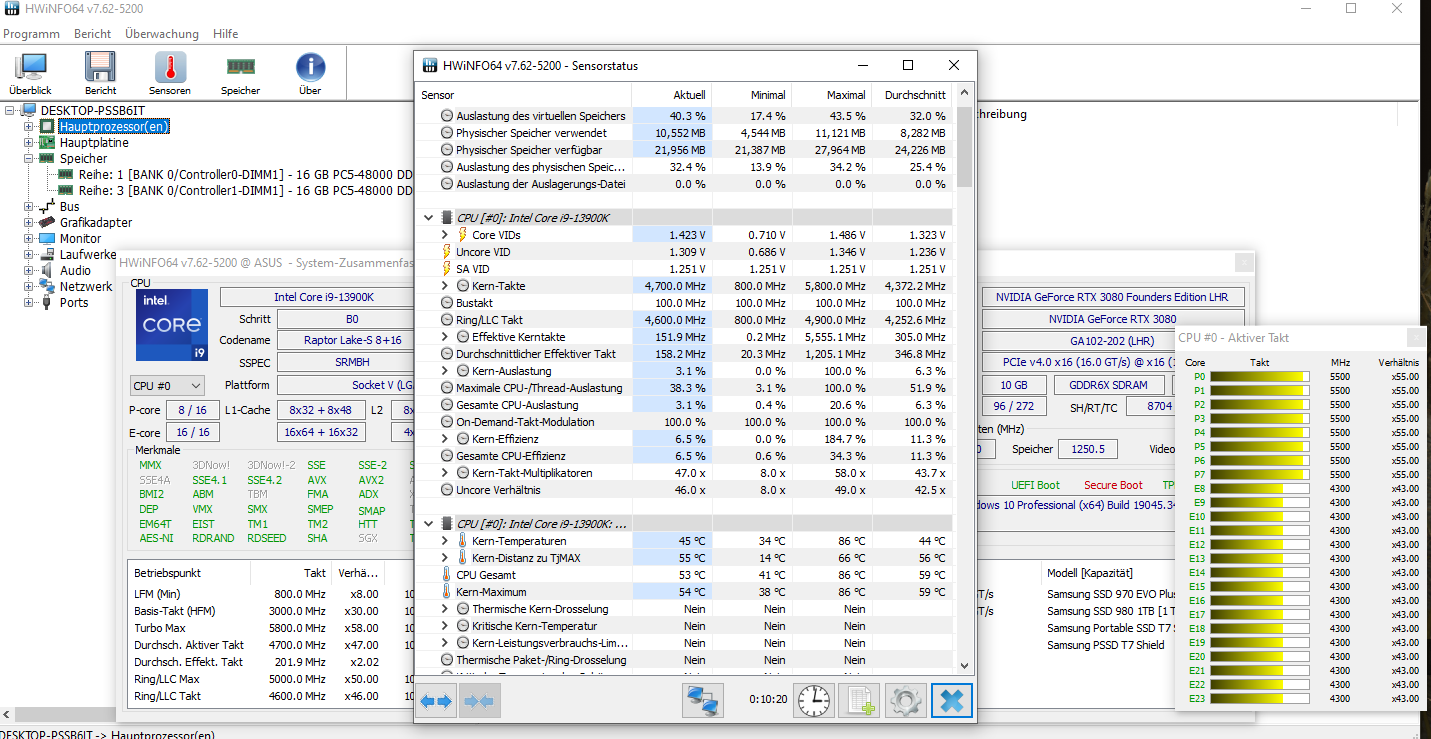Open the Bericht menu in menu bar
This screenshot has height=739, width=1431.
pos(93,34)
